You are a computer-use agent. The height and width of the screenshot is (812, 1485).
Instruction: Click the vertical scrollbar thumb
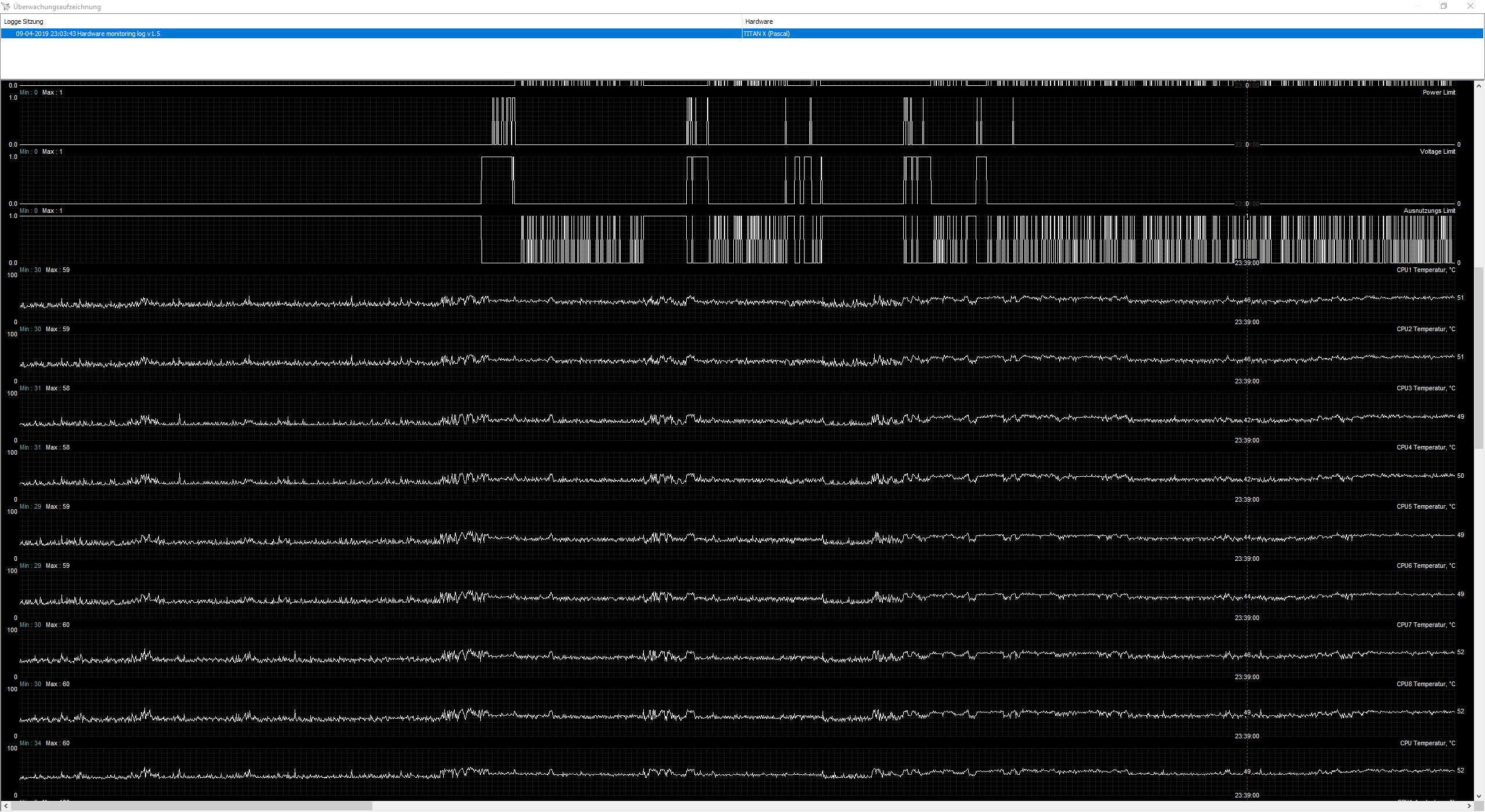coord(1479,357)
